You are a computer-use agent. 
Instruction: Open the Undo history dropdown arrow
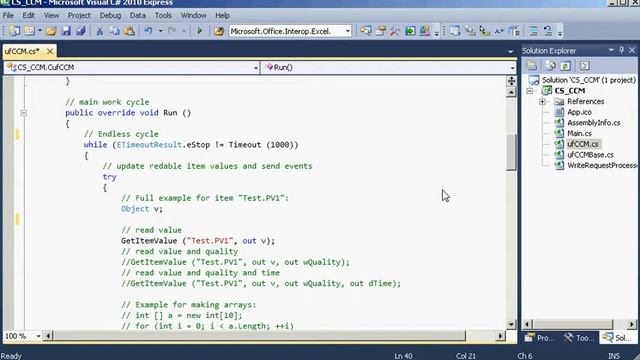[x=160, y=31]
